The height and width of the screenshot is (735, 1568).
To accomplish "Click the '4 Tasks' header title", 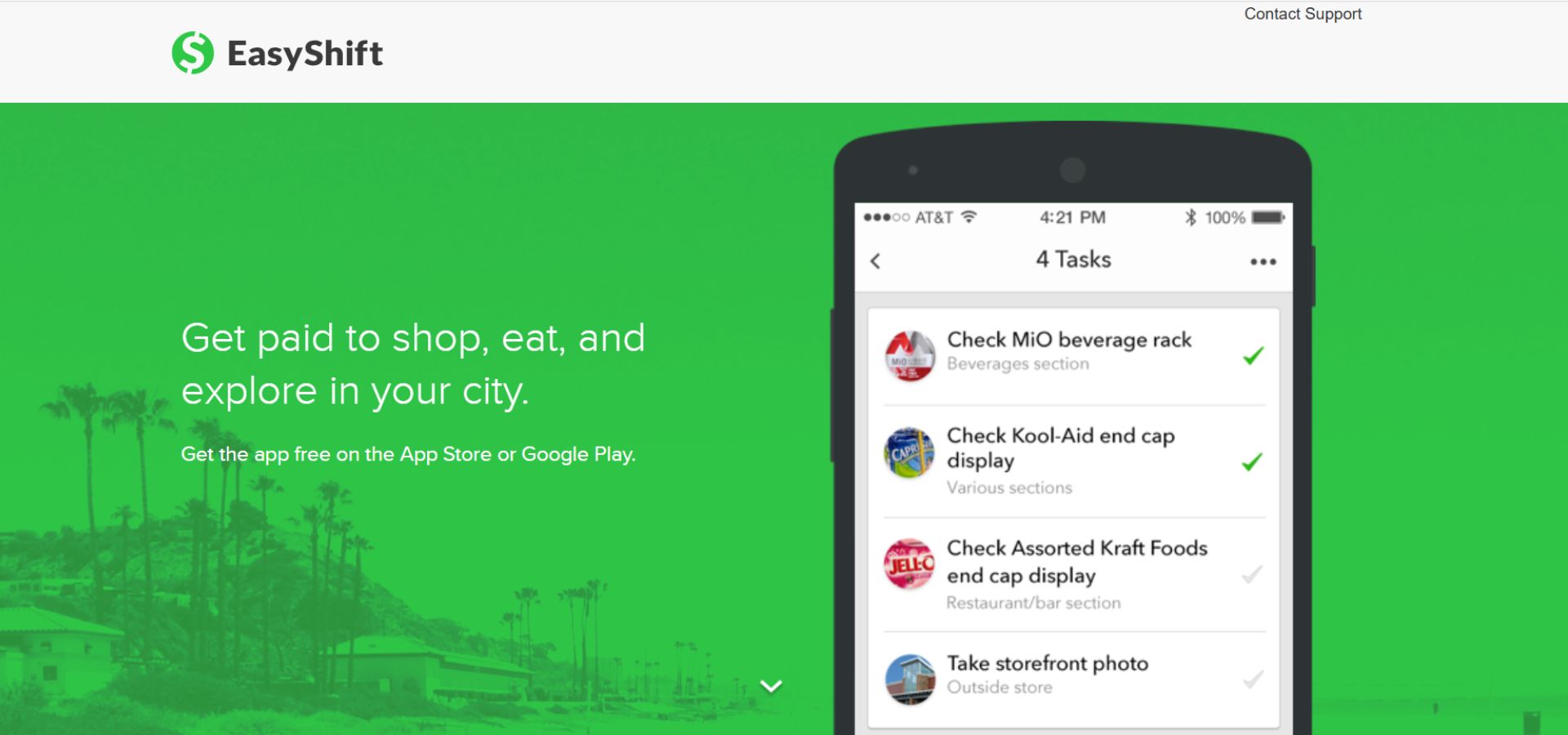I will [x=1073, y=260].
